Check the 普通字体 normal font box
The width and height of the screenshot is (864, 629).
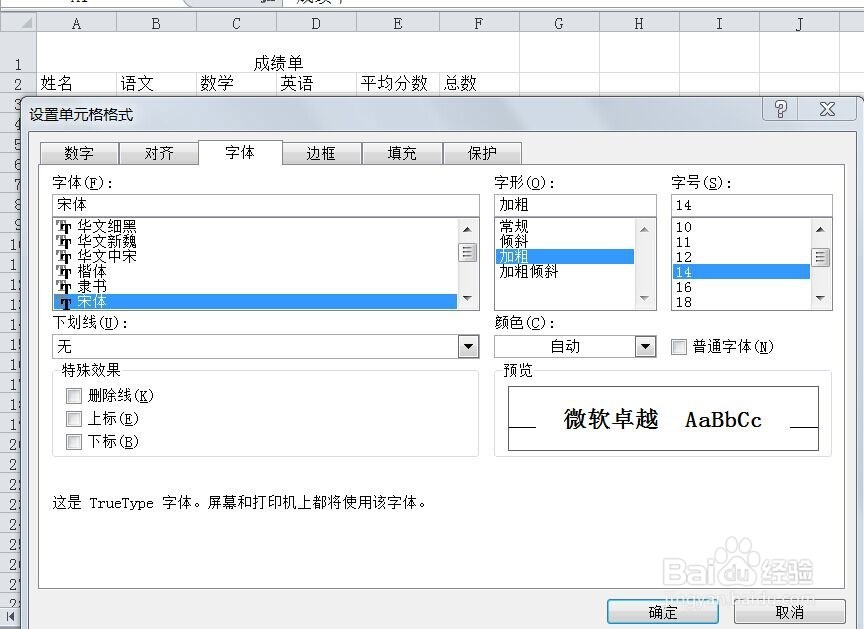[679, 347]
